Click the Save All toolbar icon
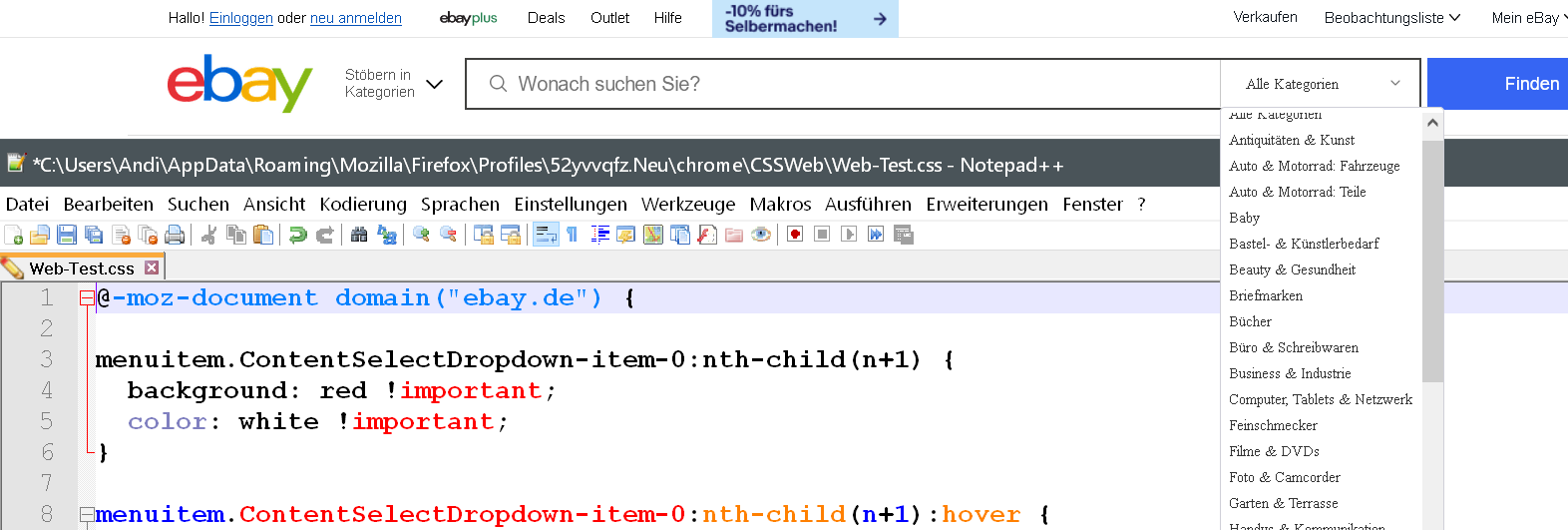 coord(94,235)
